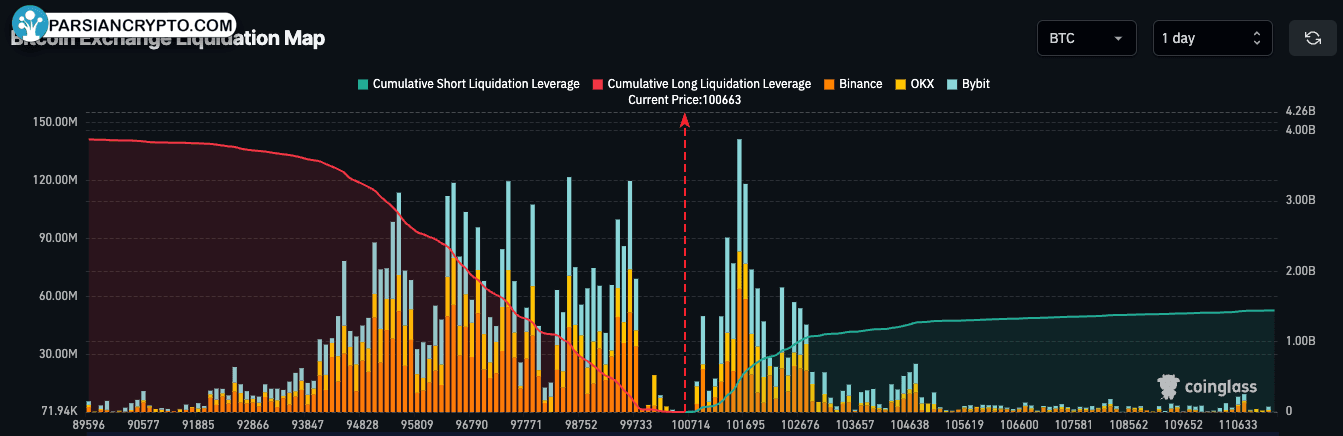Click the 4.00B right axis label

1299,129
